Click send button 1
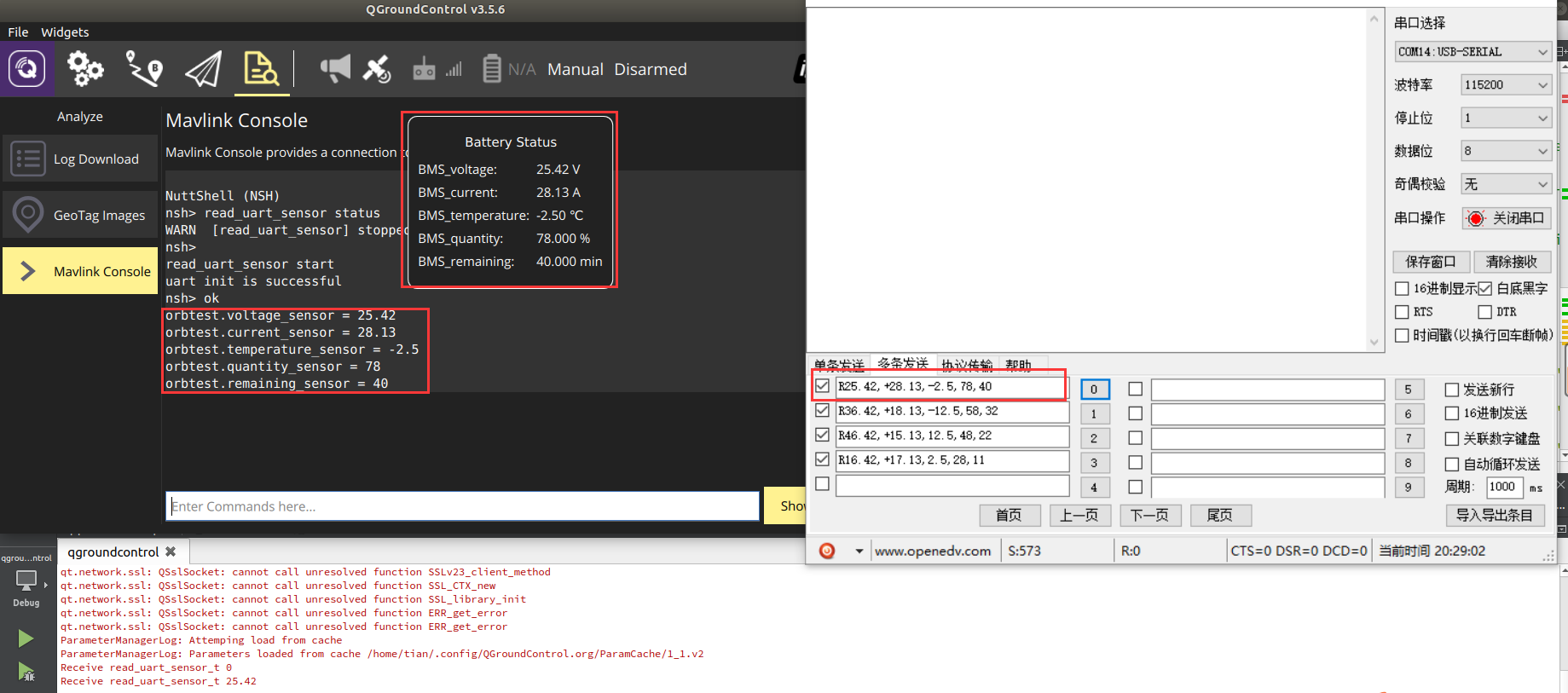The image size is (1568, 693). point(1095,414)
